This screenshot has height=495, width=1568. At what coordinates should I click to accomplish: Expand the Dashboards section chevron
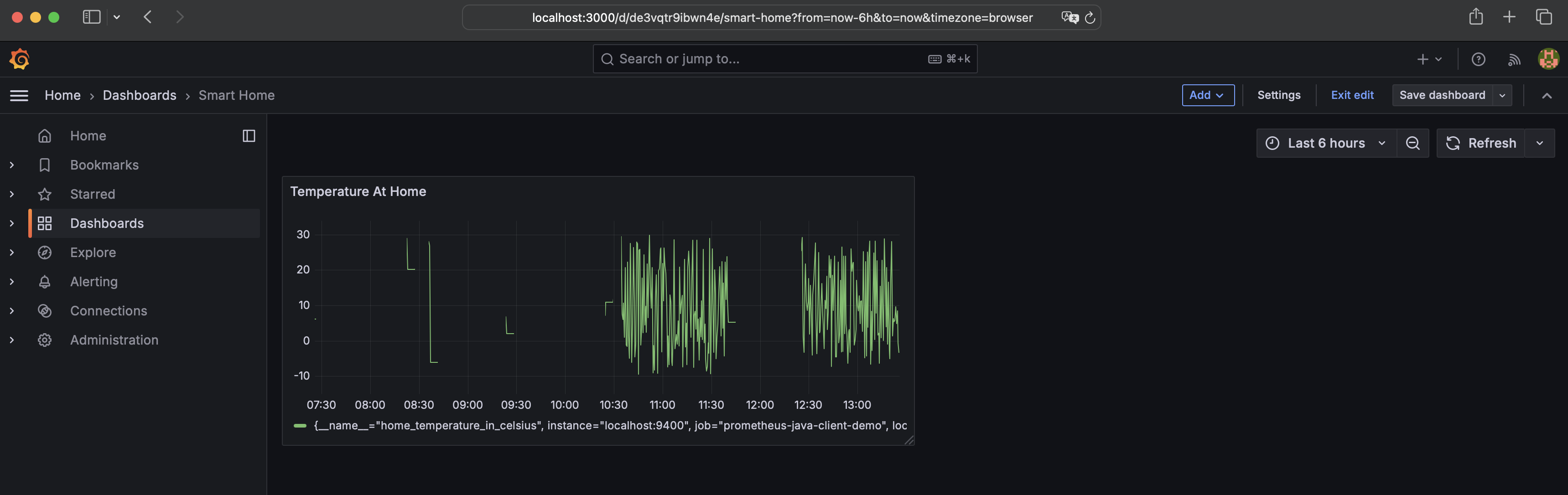pos(11,223)
